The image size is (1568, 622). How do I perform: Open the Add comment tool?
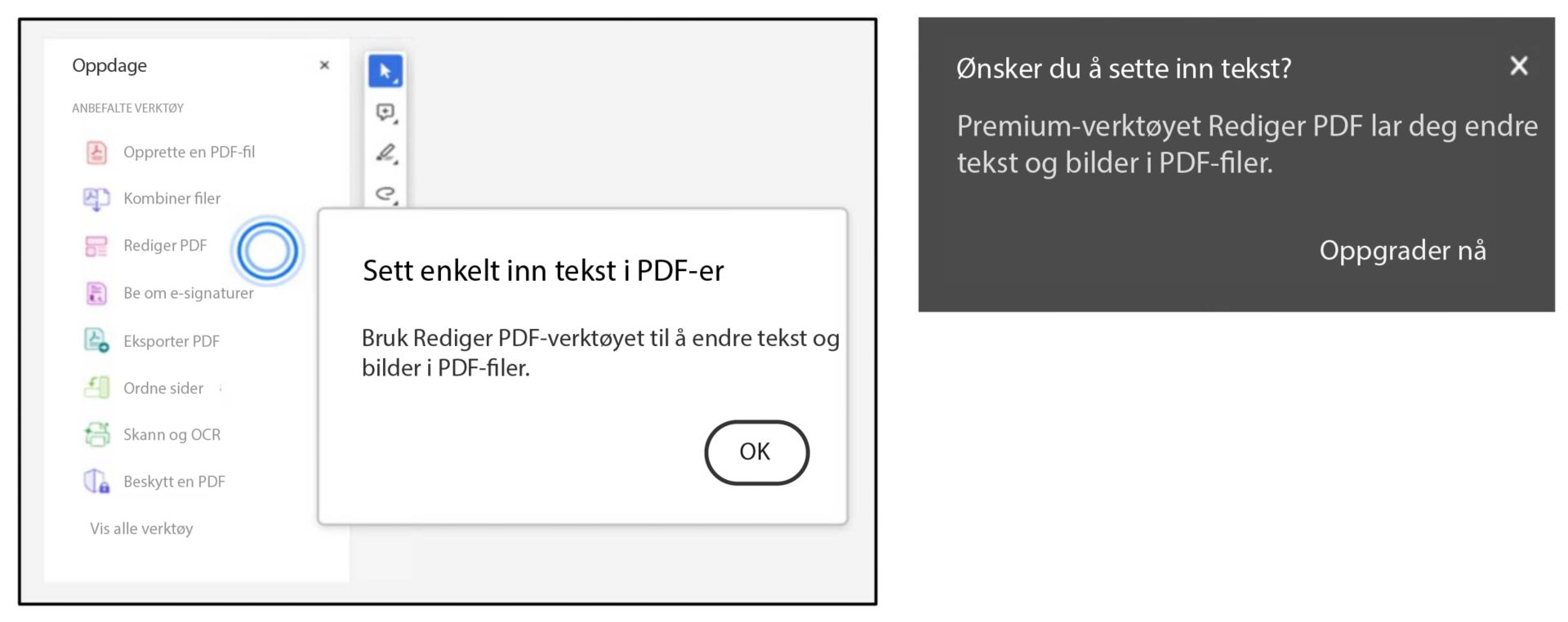[x=385, y=113]
